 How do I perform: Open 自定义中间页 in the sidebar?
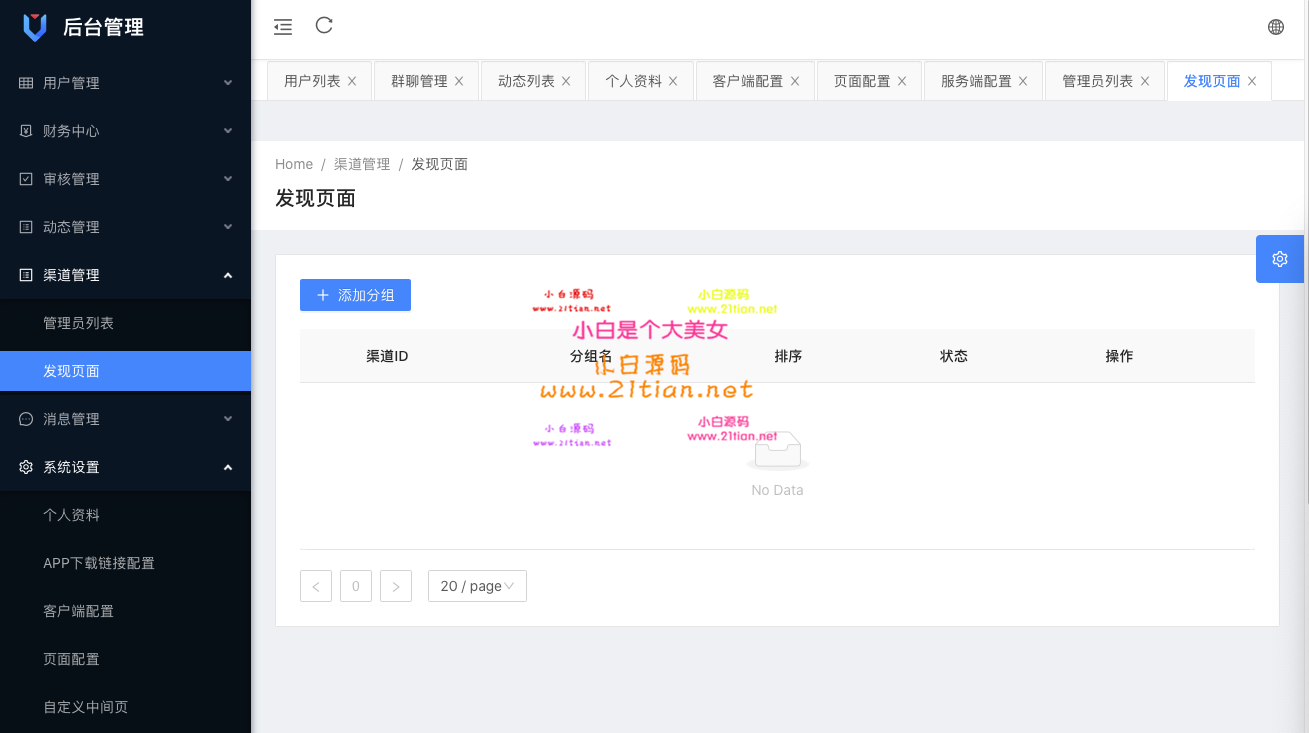click(x=125, y=707)
